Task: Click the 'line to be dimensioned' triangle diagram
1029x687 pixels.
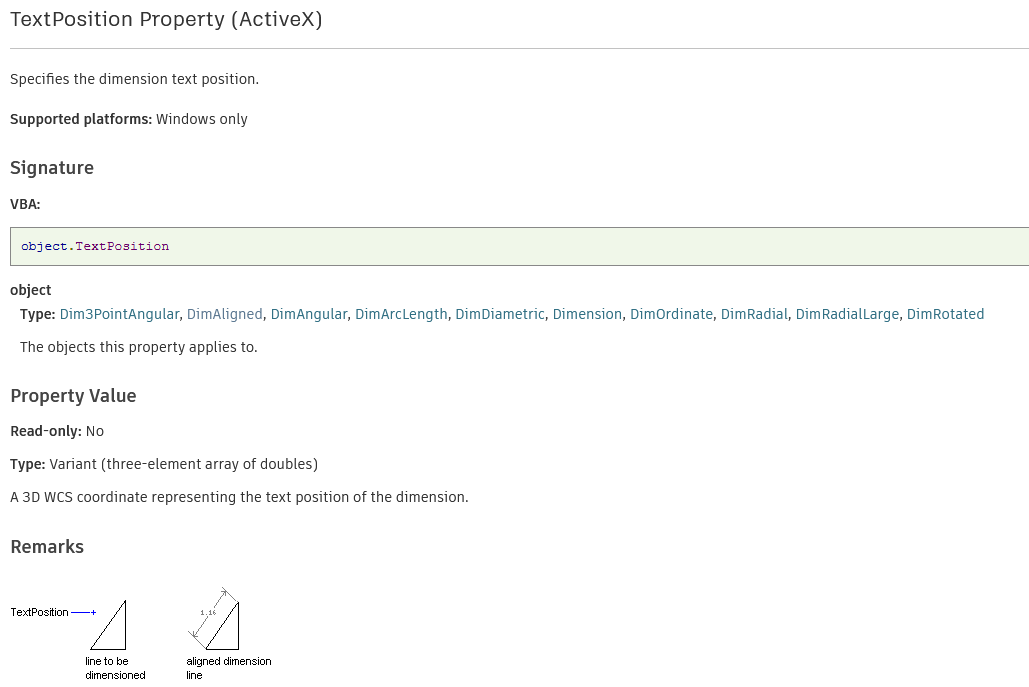Action: 109,625
